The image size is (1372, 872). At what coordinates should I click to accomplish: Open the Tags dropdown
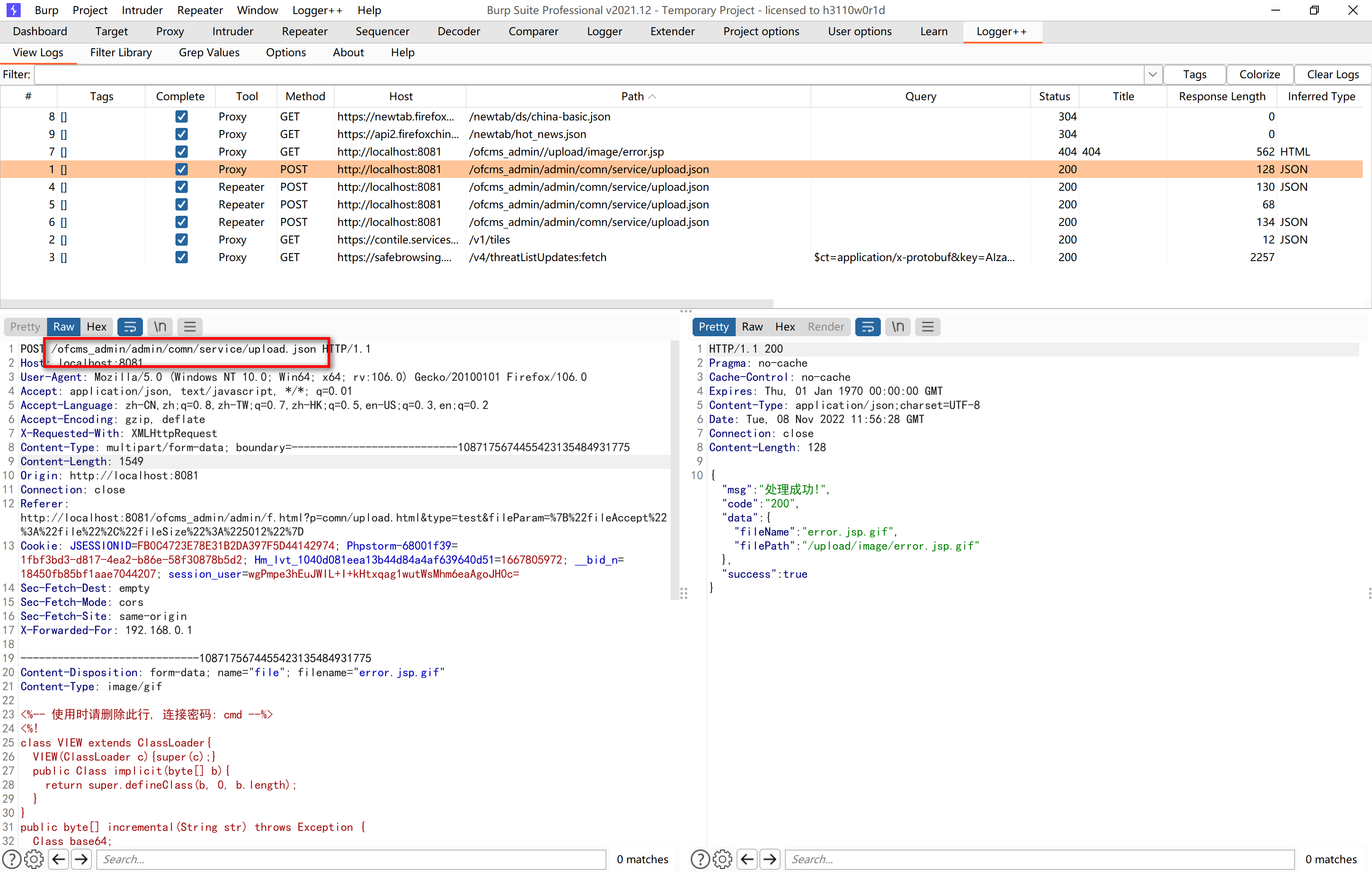(x=1194, y=74)
